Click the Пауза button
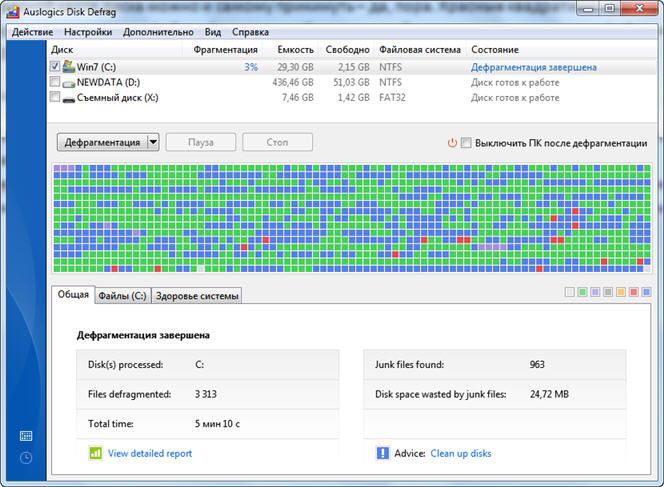 pyautogui.click(x=201, y=142)
